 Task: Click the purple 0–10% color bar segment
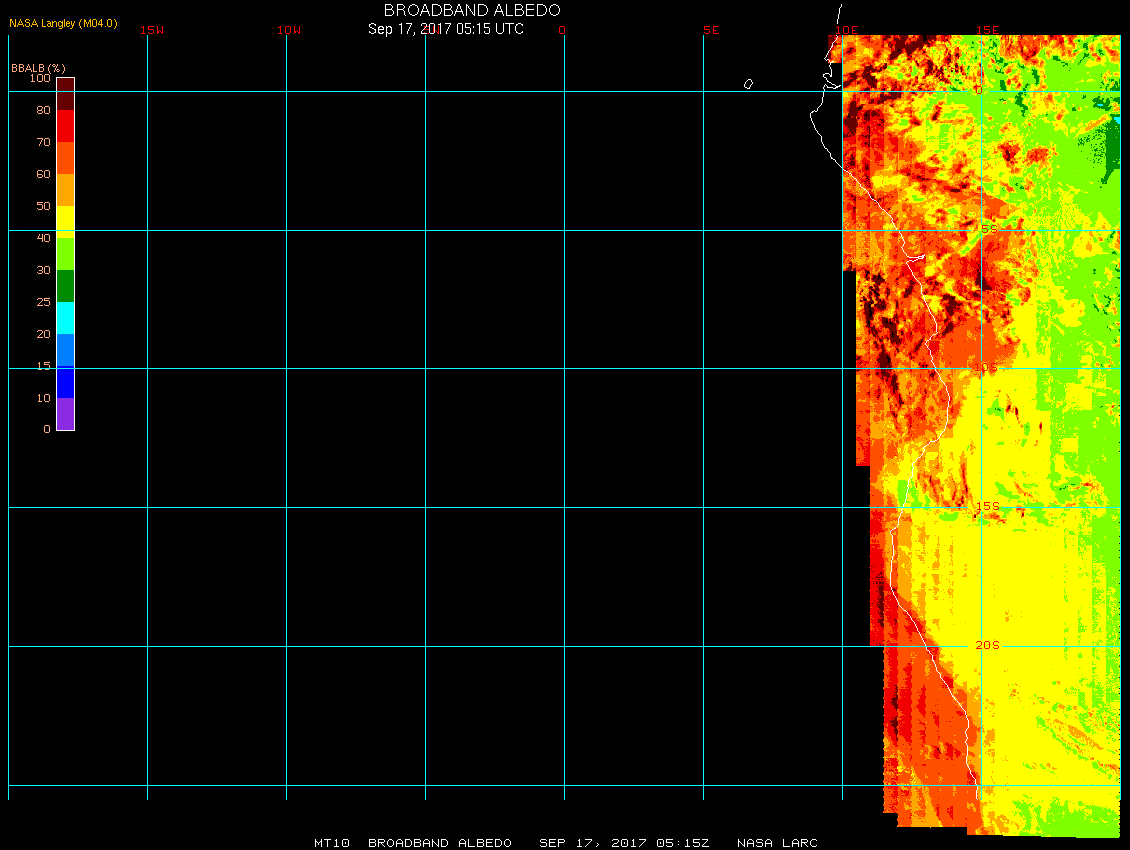pos(65,413)
